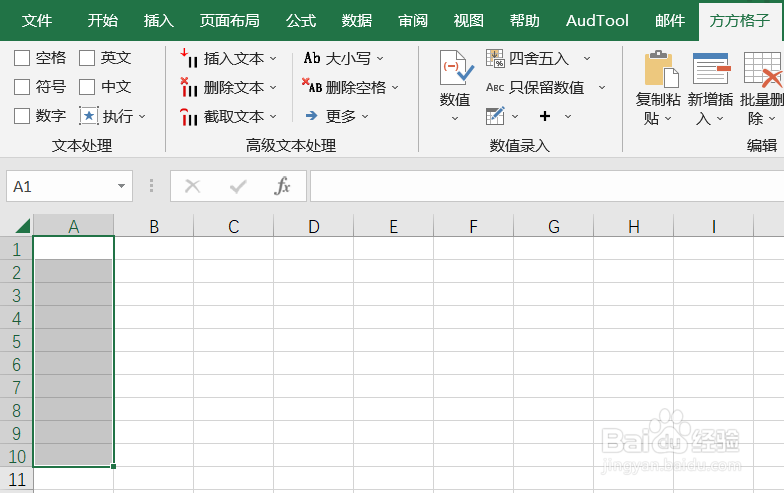Expand the Name Box dropdown arrow
The width and height of the screenshot is (784, 493).
[122, 186]
